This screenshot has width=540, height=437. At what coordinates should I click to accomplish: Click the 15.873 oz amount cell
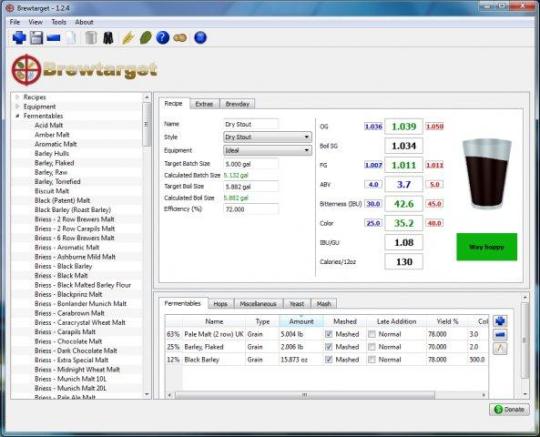[x=301, y=360]
